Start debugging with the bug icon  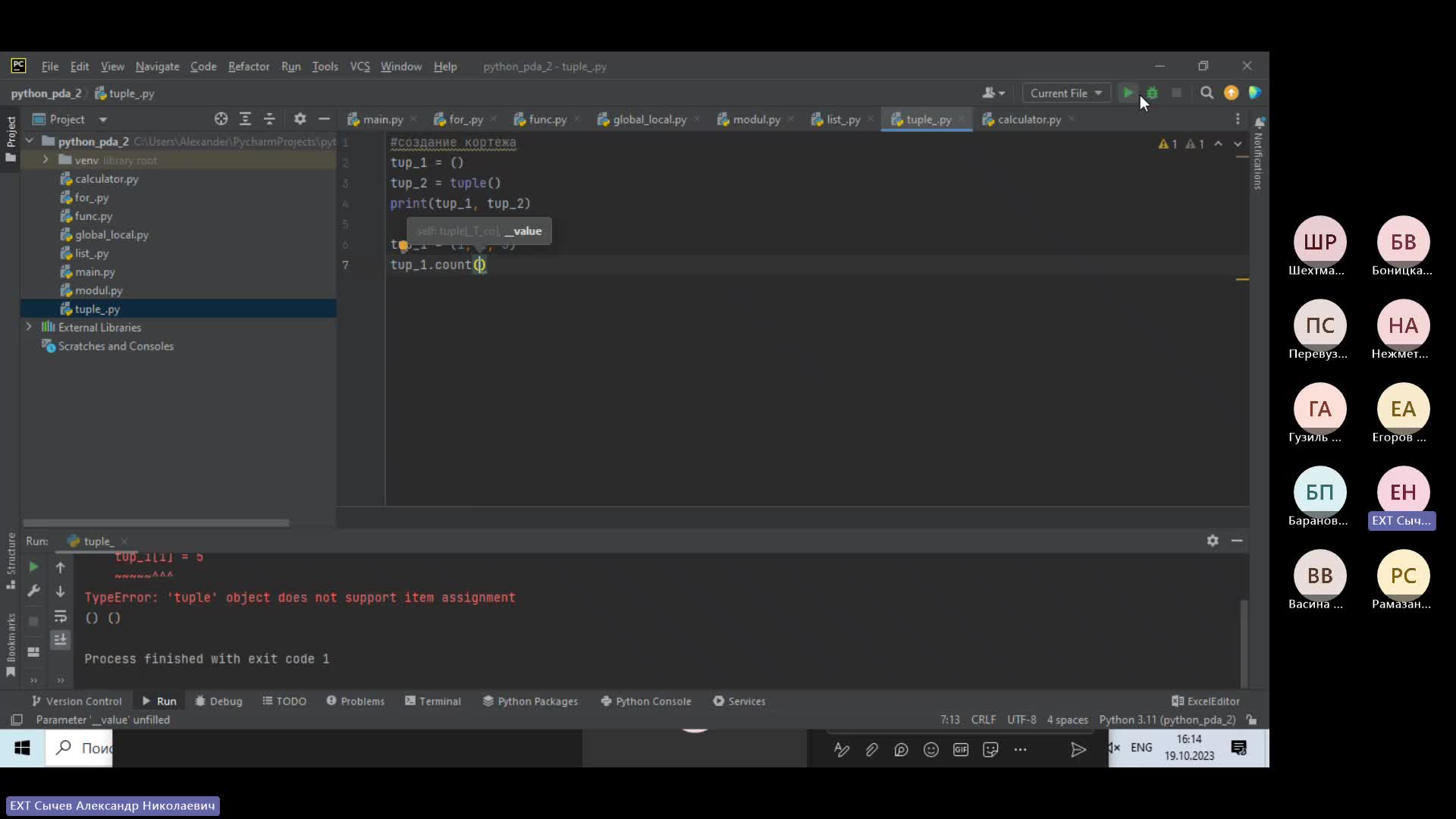click(1152, 93)
